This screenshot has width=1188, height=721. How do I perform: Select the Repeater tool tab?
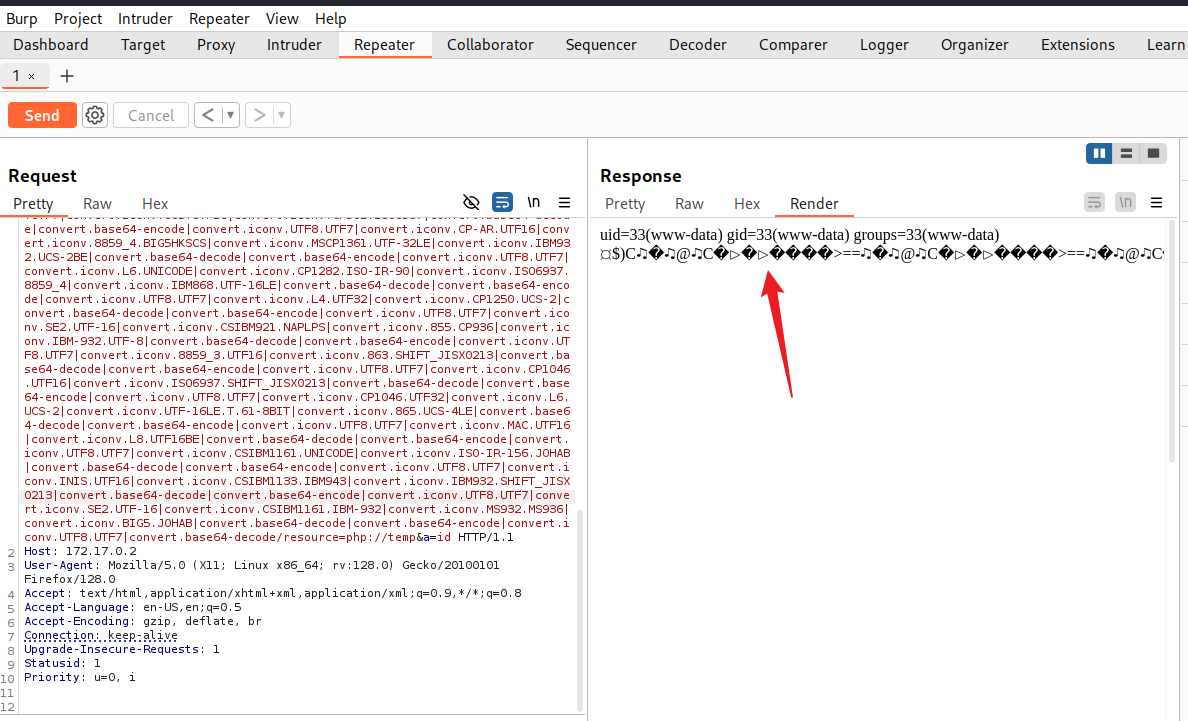pyautogui.click(x=384, y=45)
